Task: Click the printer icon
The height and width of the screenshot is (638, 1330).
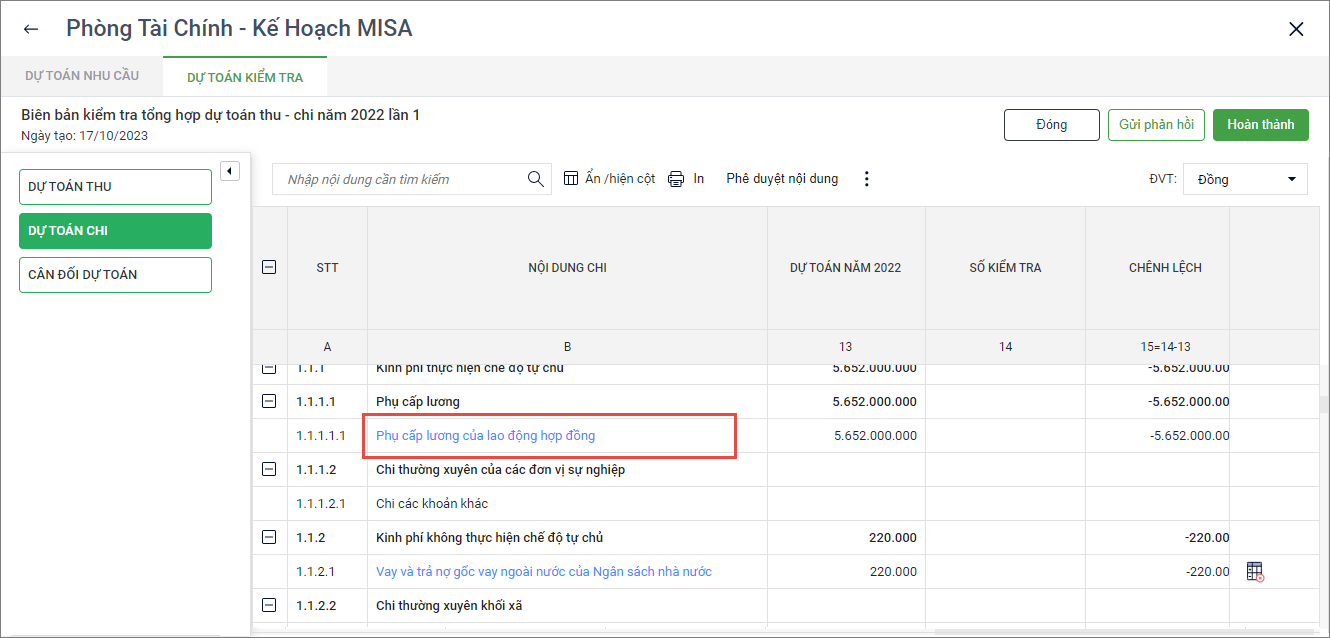Action: [x=676, y=179]
